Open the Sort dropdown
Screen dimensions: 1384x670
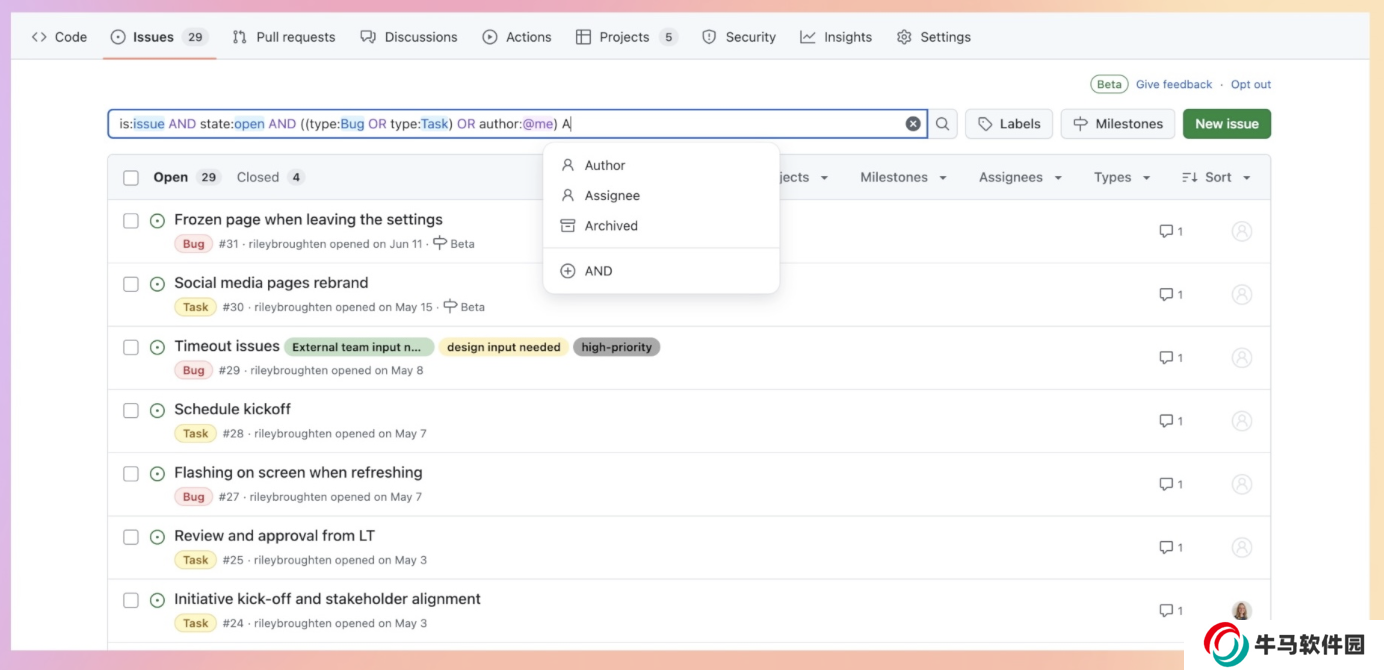1216,177
